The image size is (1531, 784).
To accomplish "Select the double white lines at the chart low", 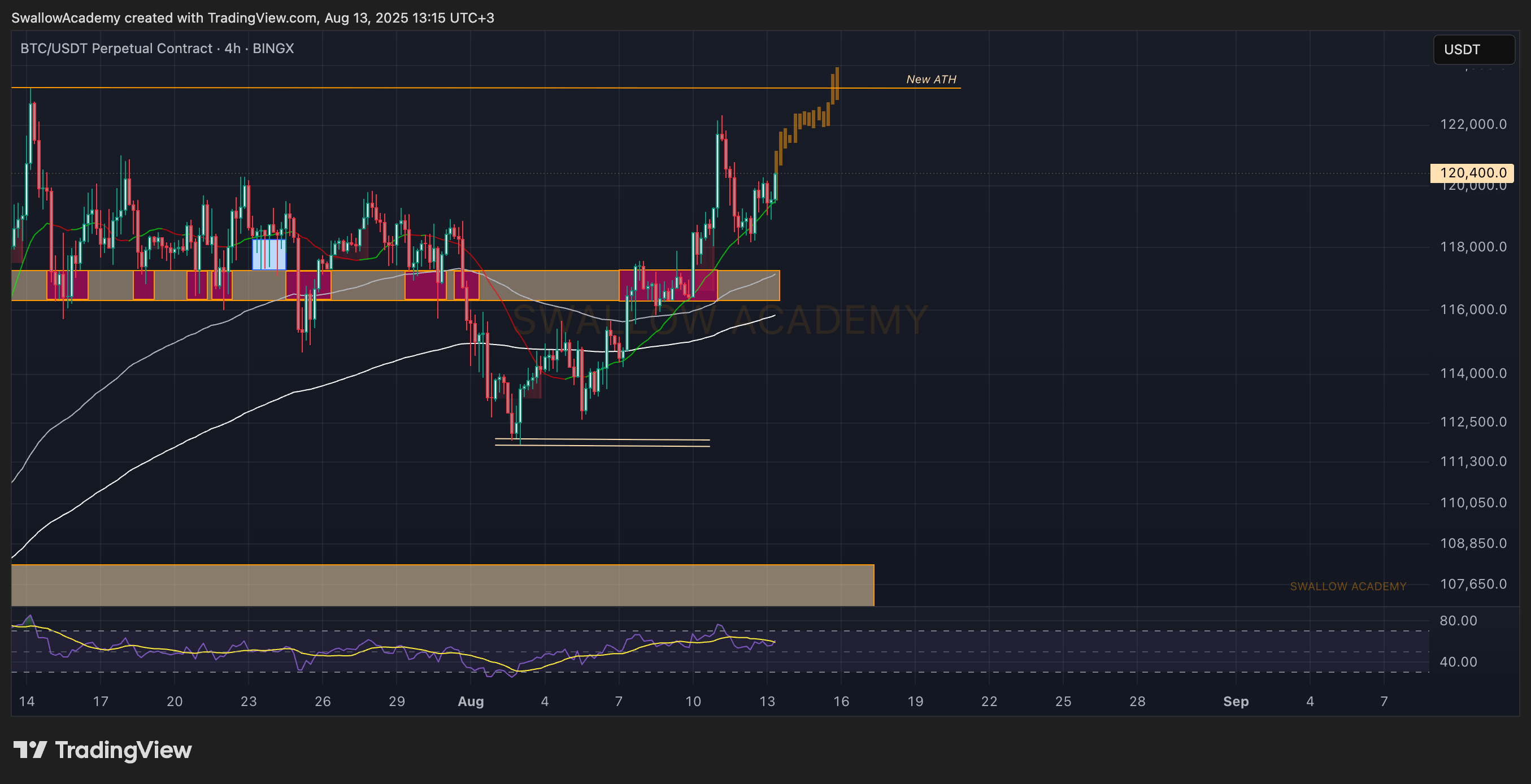I will (602, 443).
